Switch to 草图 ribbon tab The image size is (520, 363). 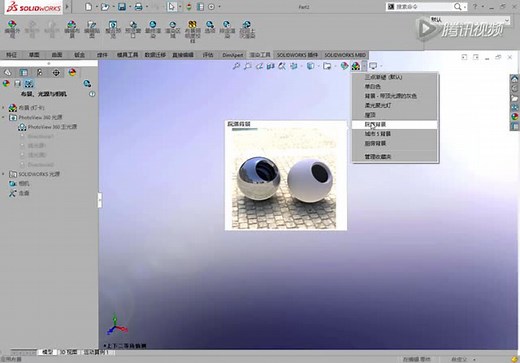click(x=34, y=55)
